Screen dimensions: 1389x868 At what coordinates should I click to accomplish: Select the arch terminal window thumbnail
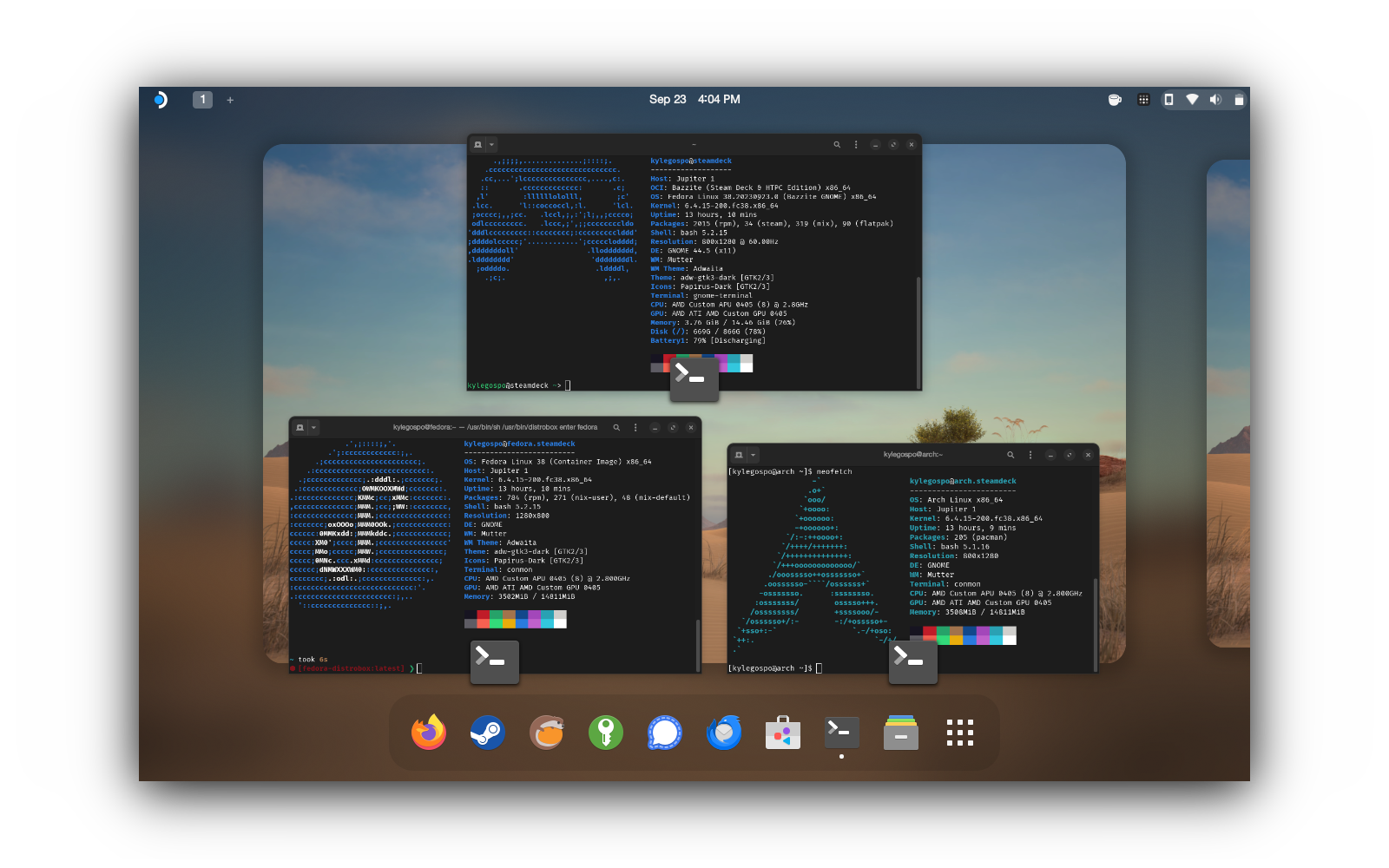[913, 558]
